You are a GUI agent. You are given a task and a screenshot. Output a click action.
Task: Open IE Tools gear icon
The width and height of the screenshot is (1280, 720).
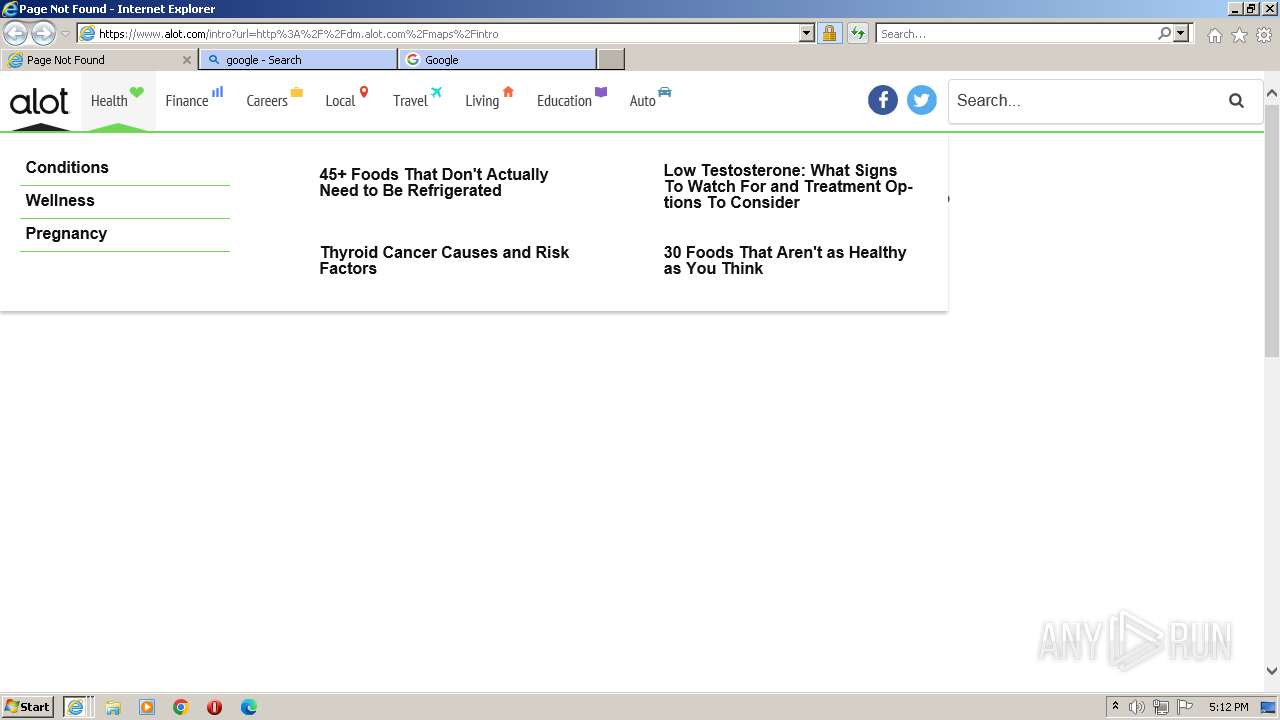[1264, 34]
